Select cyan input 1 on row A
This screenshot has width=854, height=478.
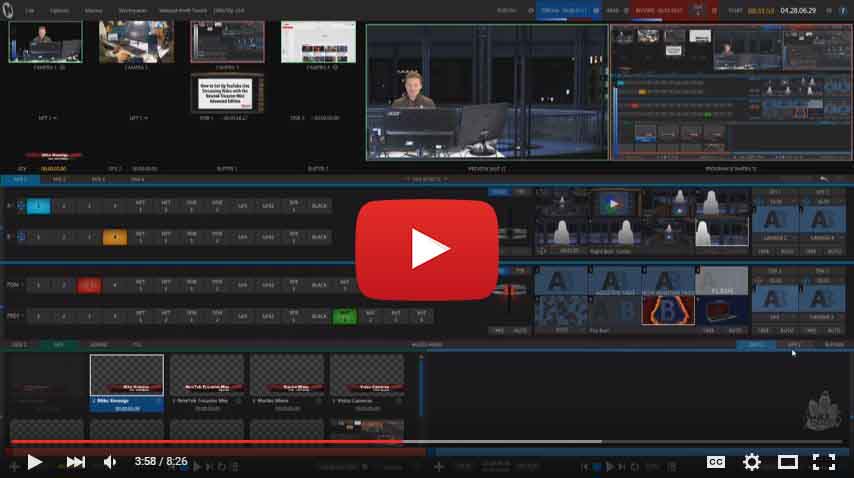click(x=38, y=206)
